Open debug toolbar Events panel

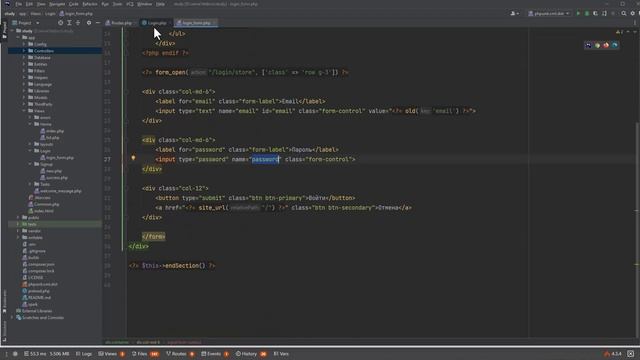click(215, 354)
